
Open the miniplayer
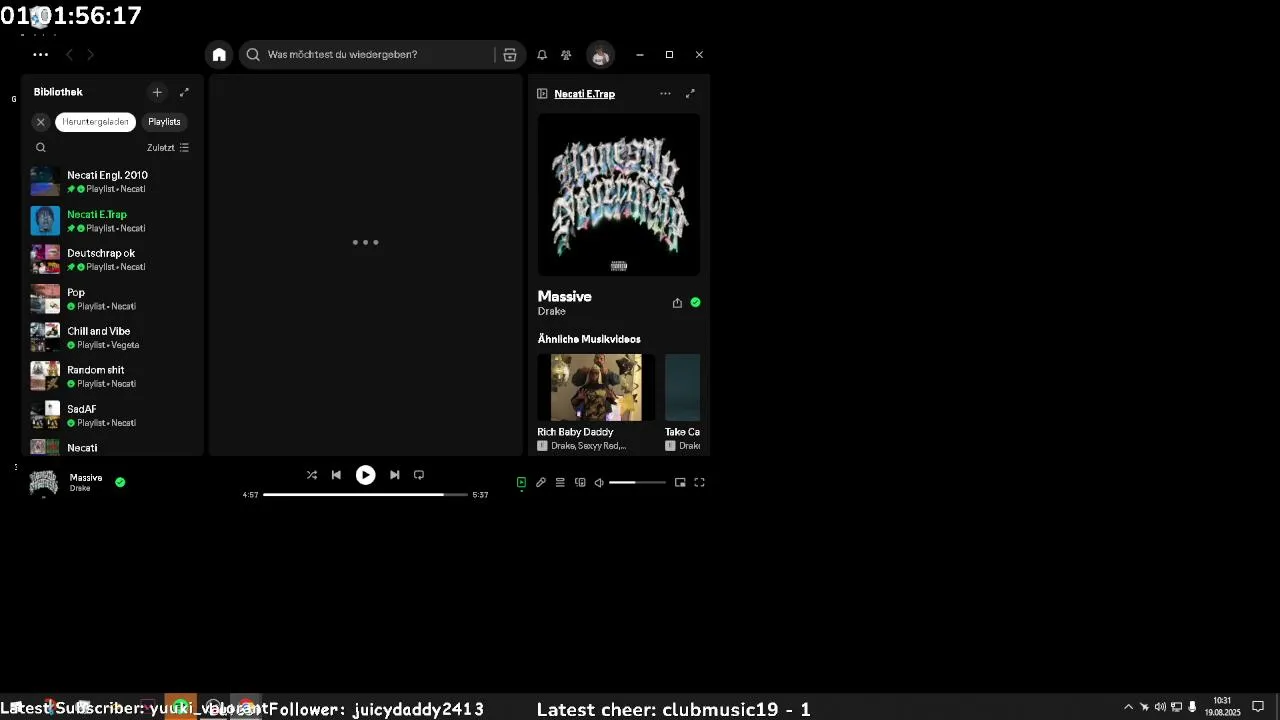click(x=680, y=482)
